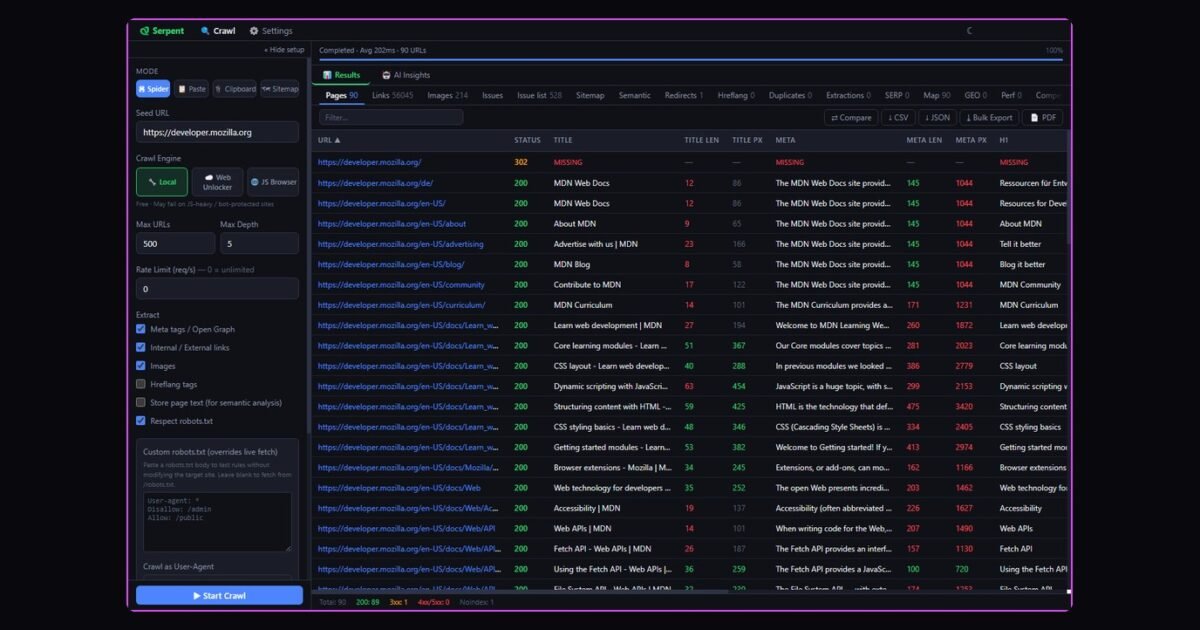Open the Redirects tab
This screenshot has height=630, width=1200.
click(683, 95)
